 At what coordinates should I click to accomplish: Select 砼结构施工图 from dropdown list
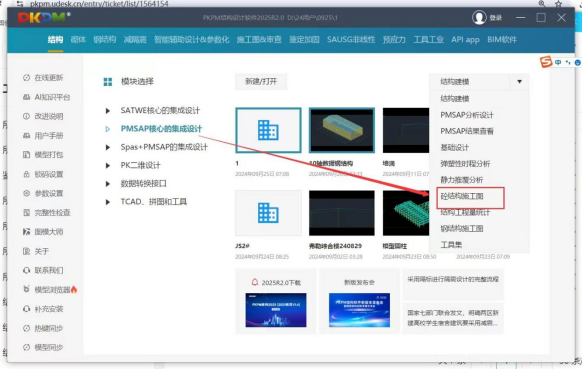(x=462, y=196)
